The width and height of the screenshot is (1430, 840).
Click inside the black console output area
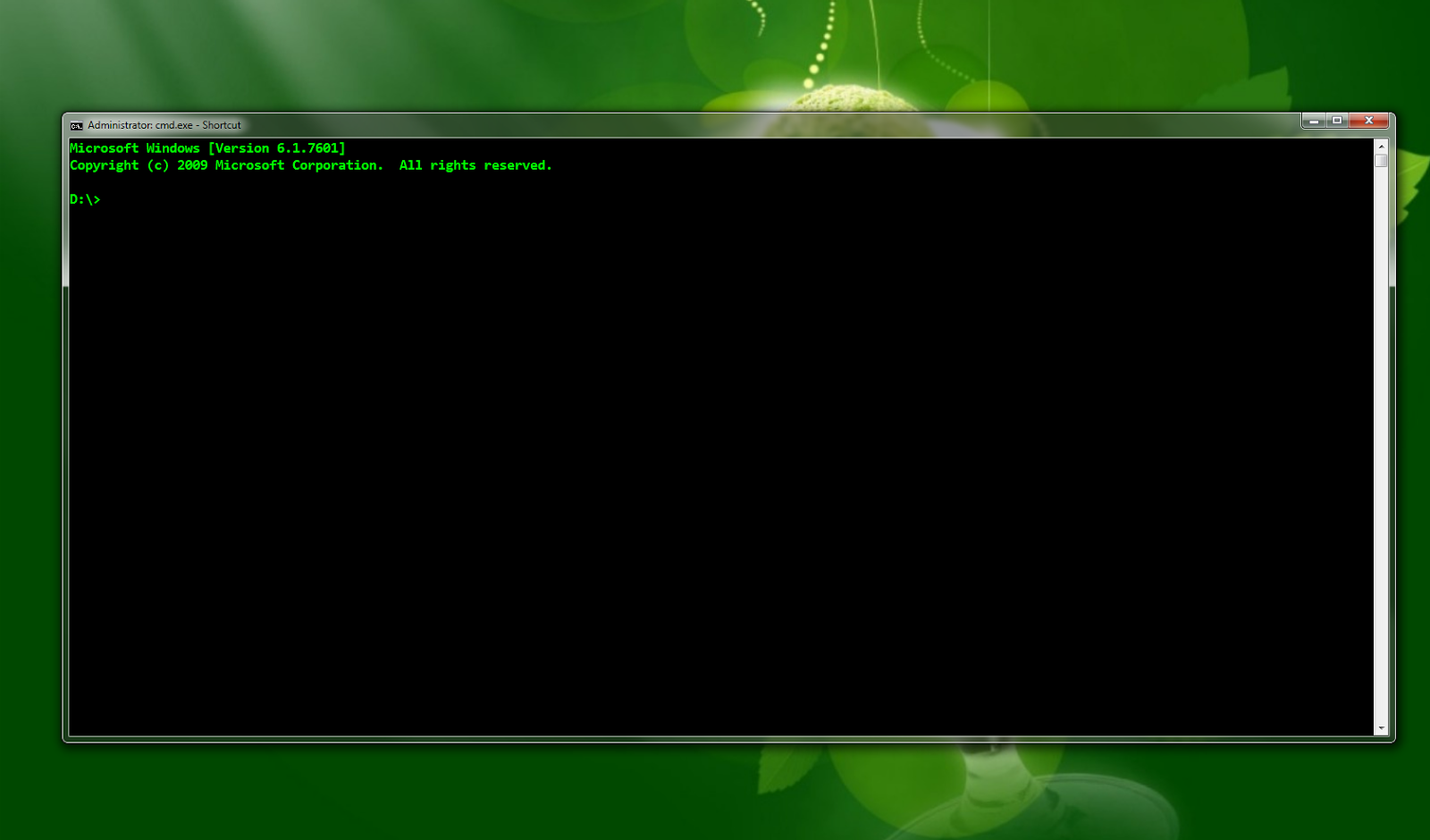715,447
